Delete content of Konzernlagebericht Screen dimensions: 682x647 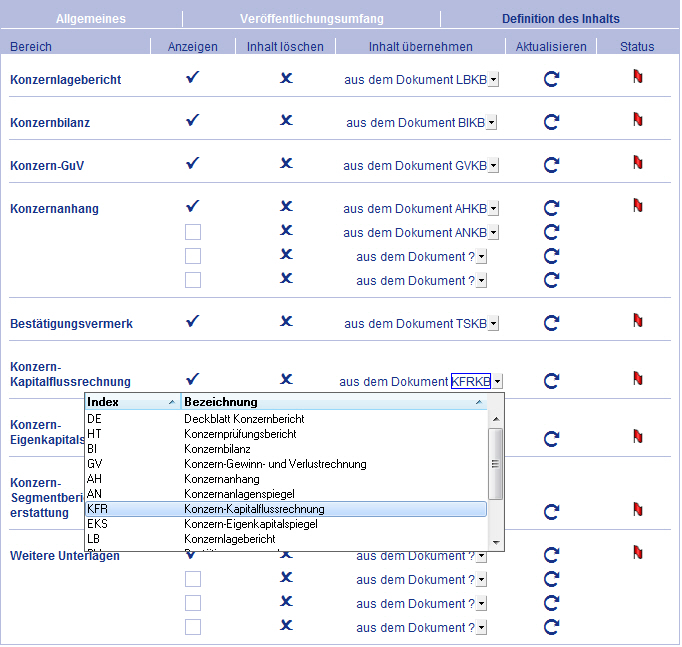coord(286,78)
